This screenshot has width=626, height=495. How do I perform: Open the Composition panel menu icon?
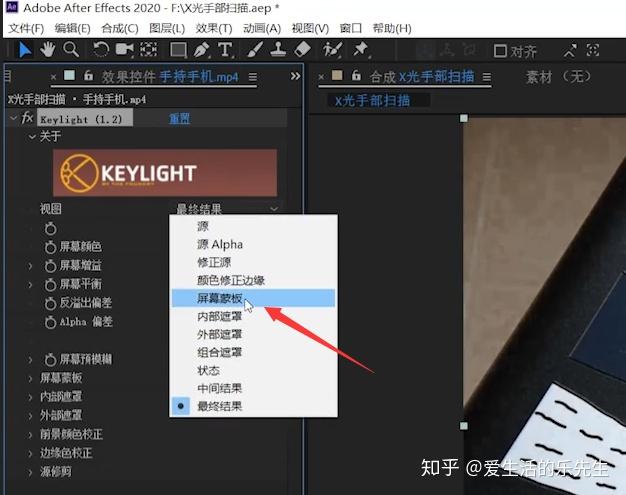[x=487, y=76]
